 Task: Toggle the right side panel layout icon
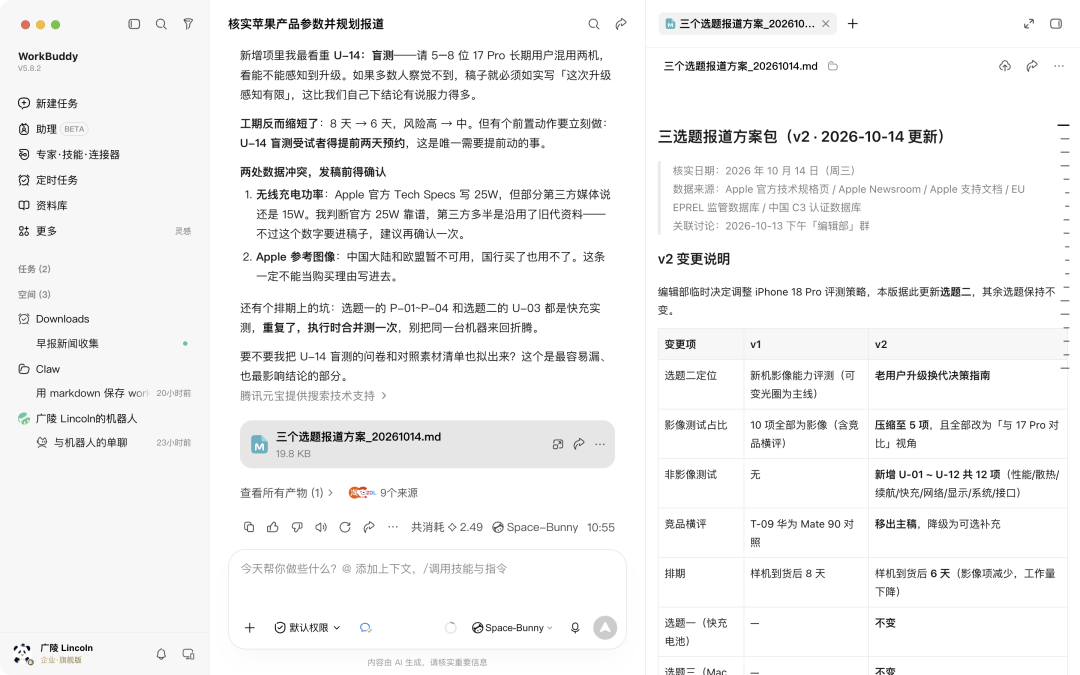click(x=1056, y=24)
